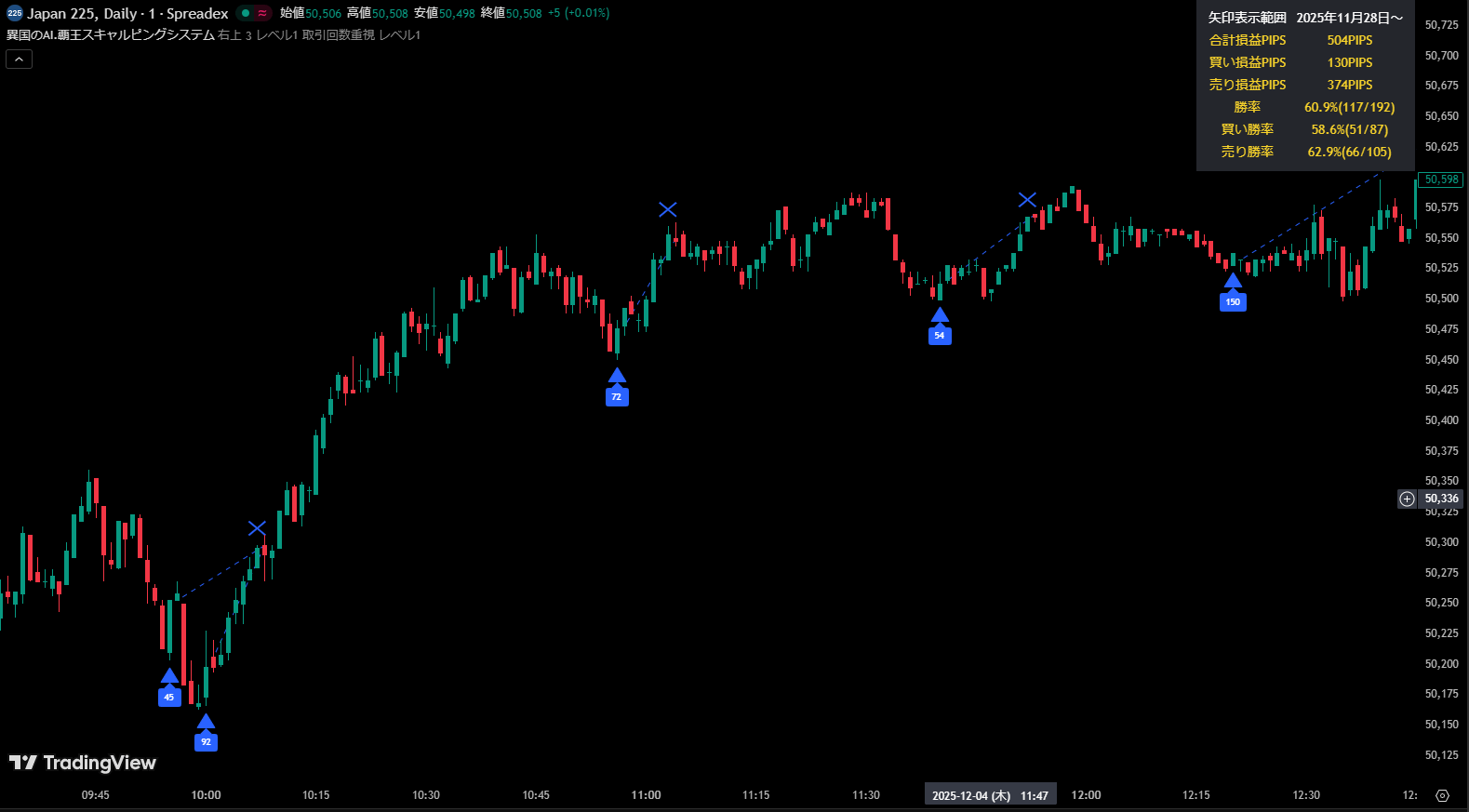
Task: Open the Japan 225, Daily · 1 · Spreadex symbol title
Action: pyautogui.click(x=127, y=14)
